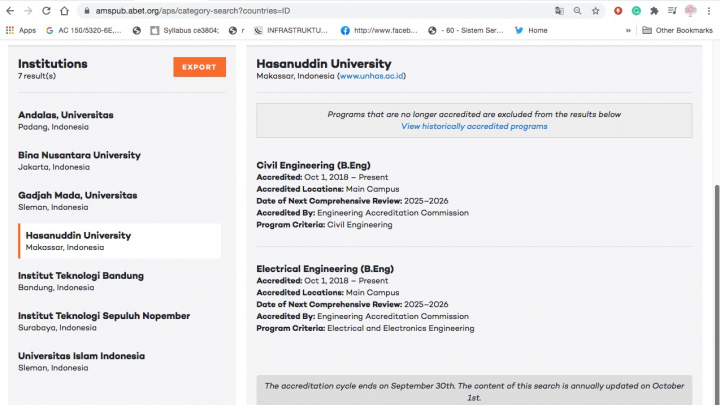Expand the hidden bookmarks overflow chevron
Screen dimensions: 720x405
pyautogui.click(x=628, y=30)
